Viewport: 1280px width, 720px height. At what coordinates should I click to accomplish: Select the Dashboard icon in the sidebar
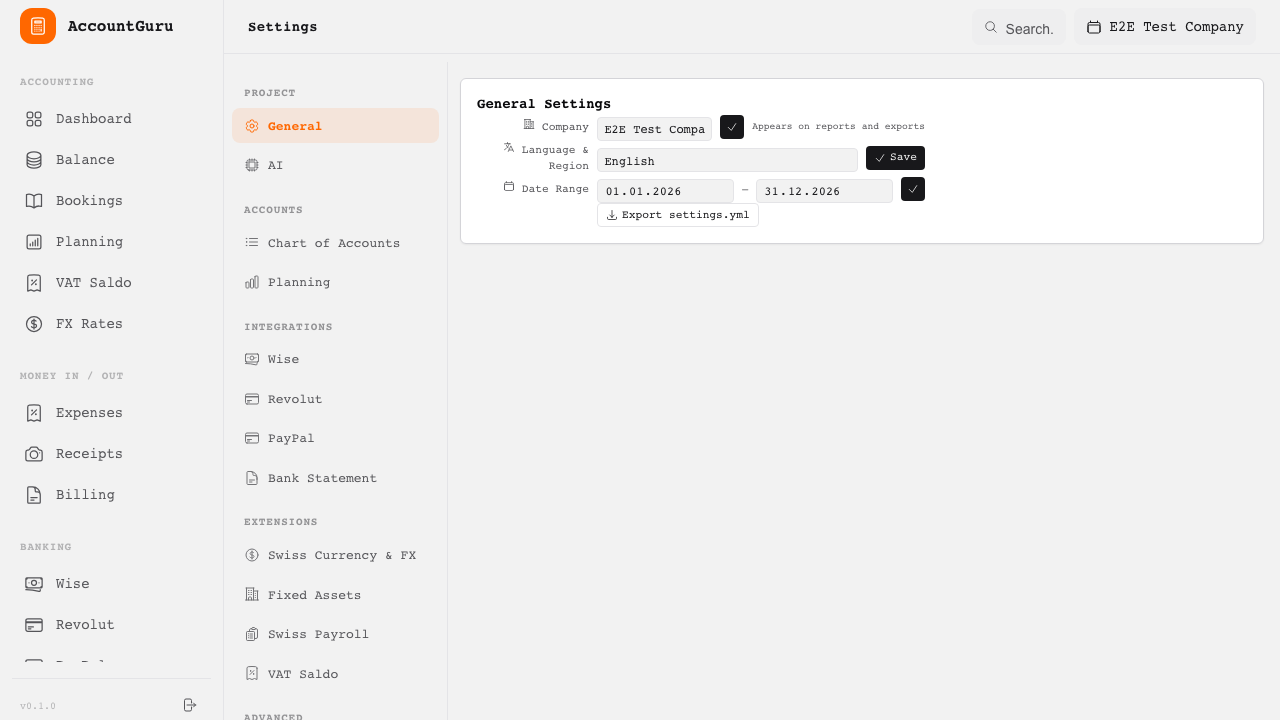click(34, 119)
